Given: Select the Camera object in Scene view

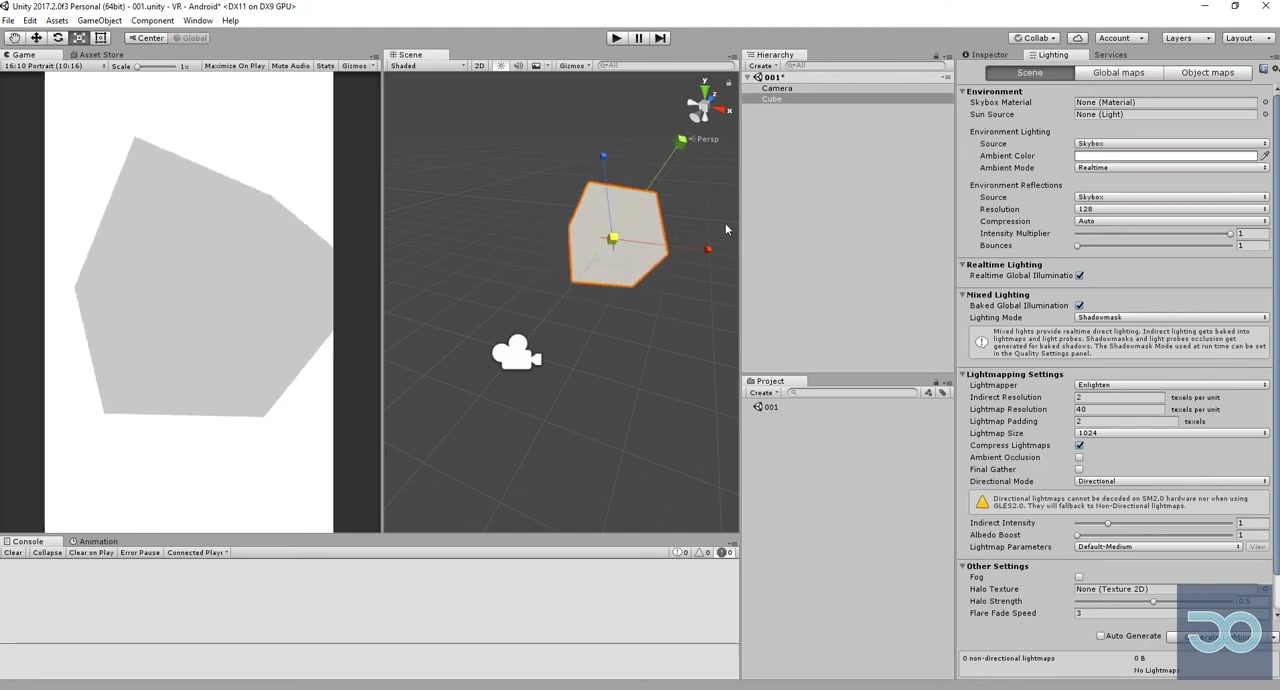Looking at the screenshot, I should (516, 353).
